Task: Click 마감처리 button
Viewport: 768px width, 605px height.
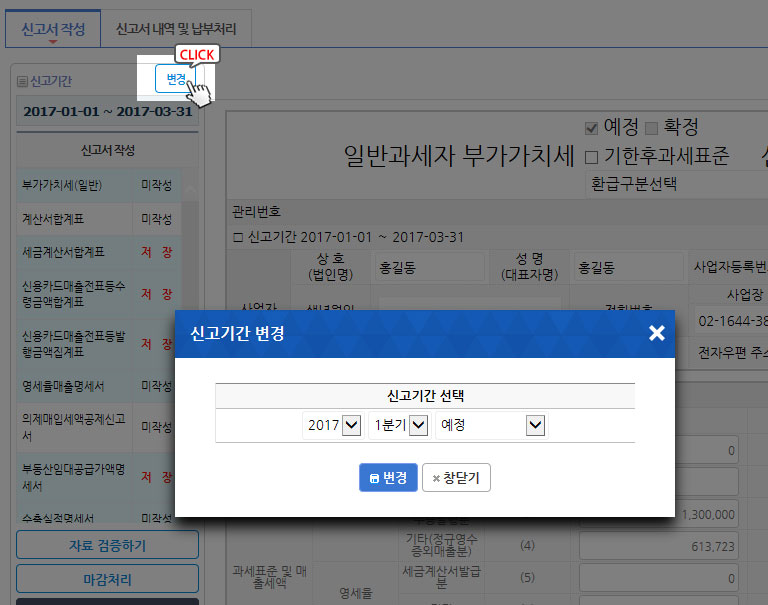Action: 107,579
